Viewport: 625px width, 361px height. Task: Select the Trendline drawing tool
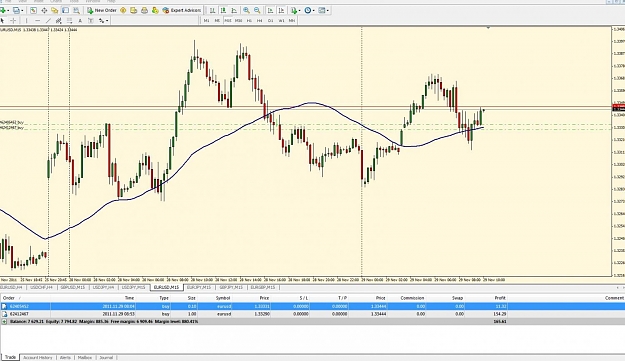pyautogui.click(x=48, y=20)
